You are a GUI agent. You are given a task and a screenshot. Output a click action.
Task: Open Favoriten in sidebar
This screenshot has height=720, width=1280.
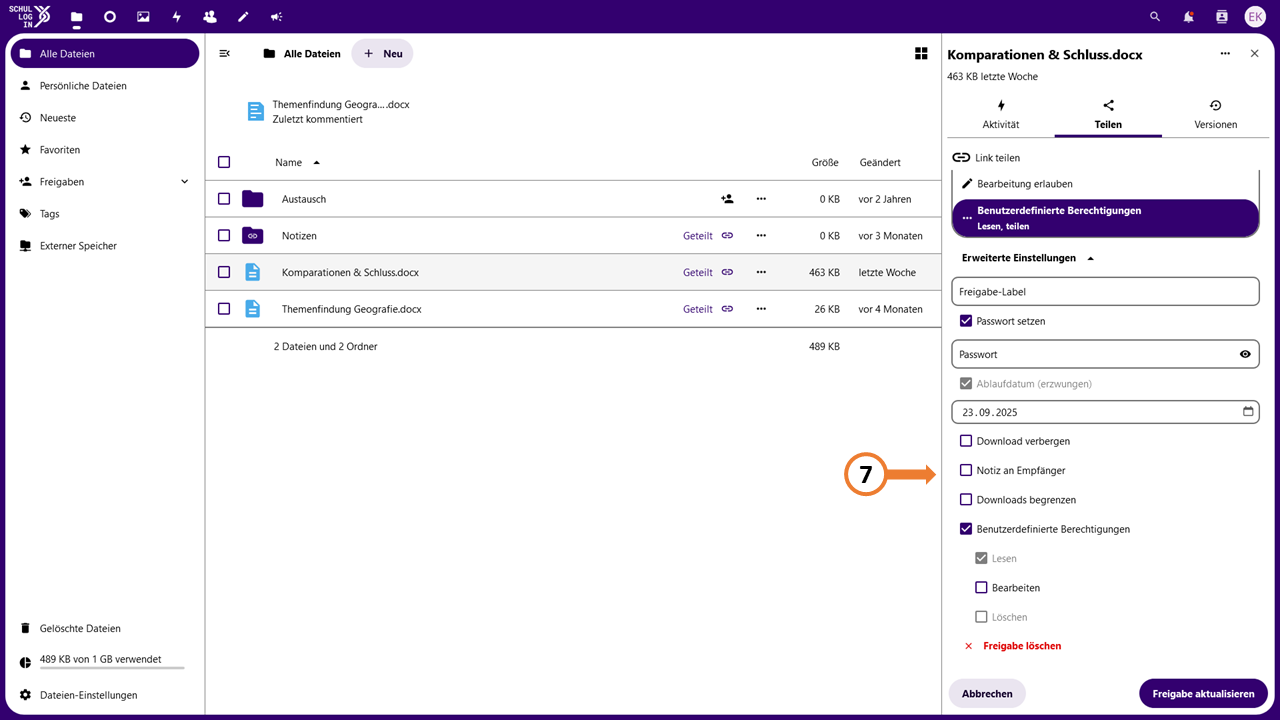coord(105,150)
